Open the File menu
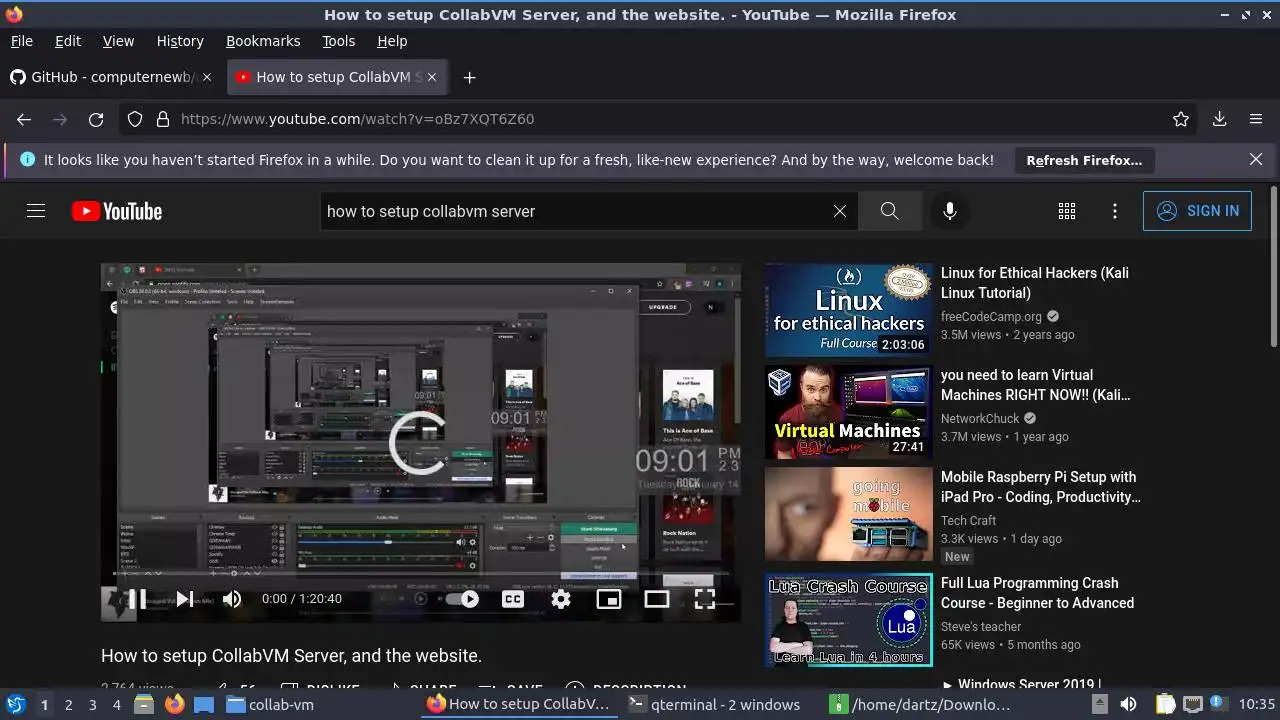The image size is (1280, 720). tap(21, 41)
